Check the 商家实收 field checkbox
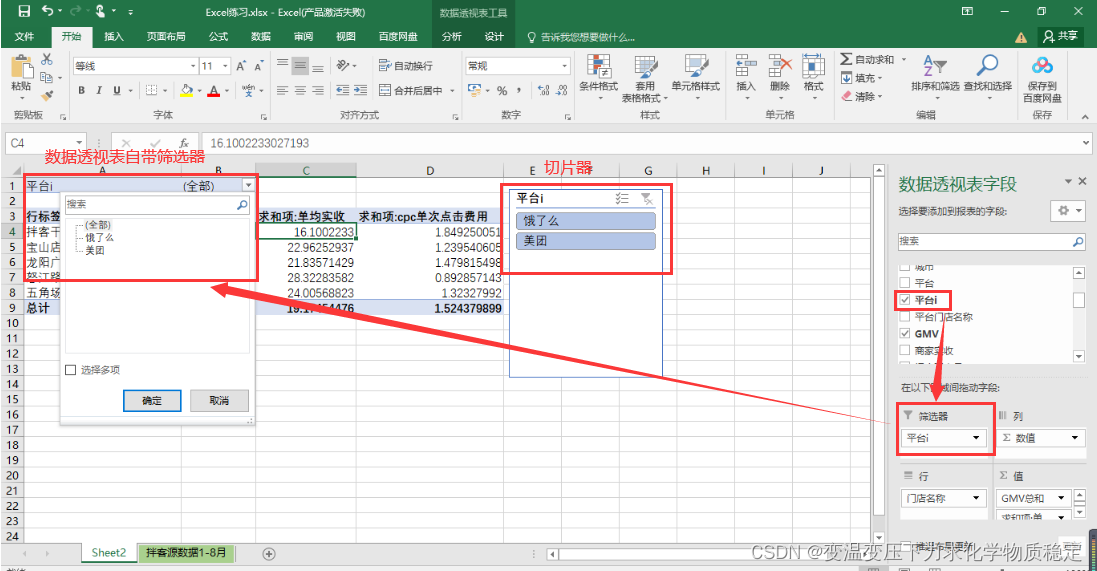This screenshot has height=571, width=1097. point(905,350)
